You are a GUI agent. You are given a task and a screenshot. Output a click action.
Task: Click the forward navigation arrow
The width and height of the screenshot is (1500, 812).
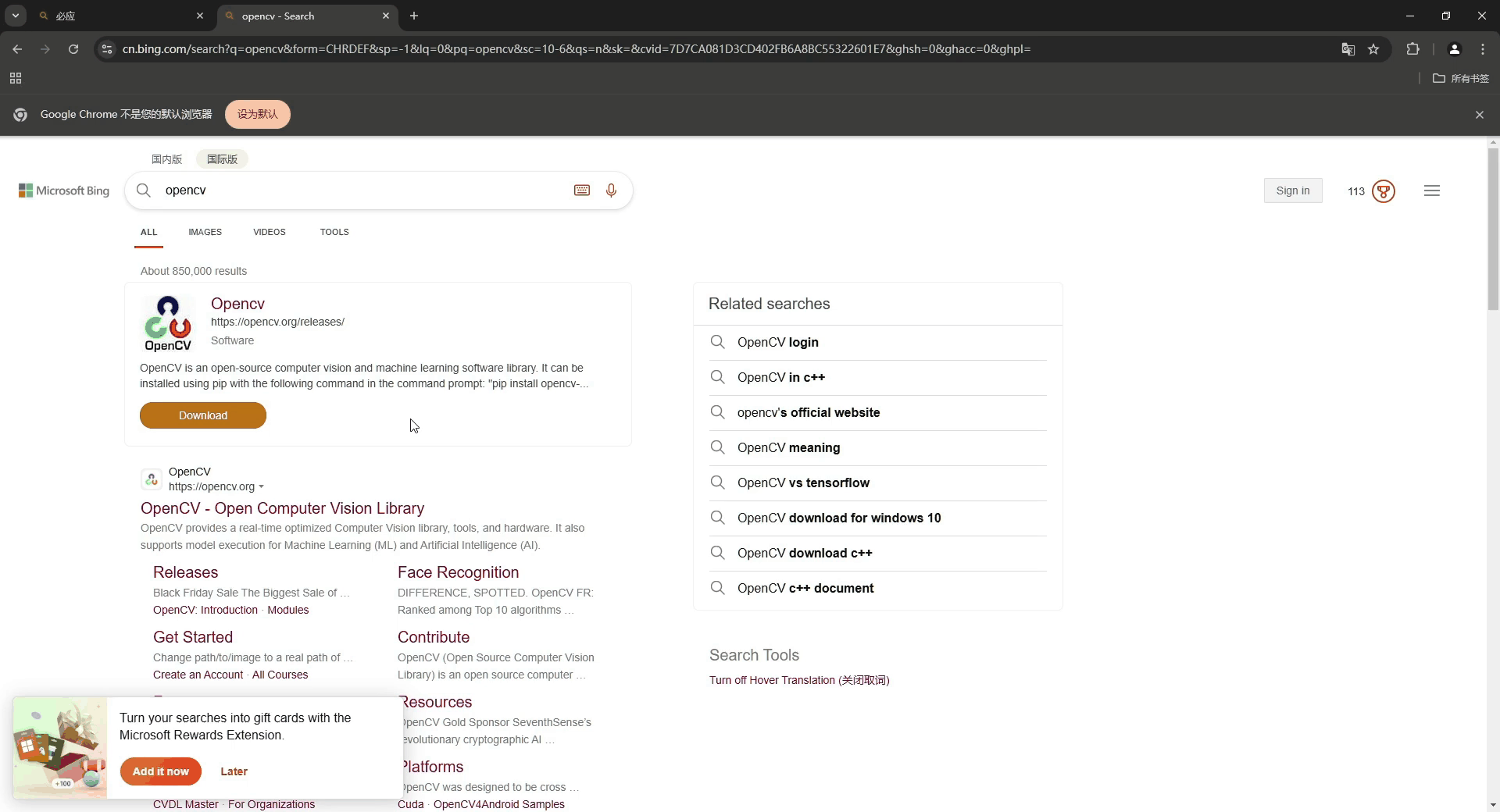[45, 49]
